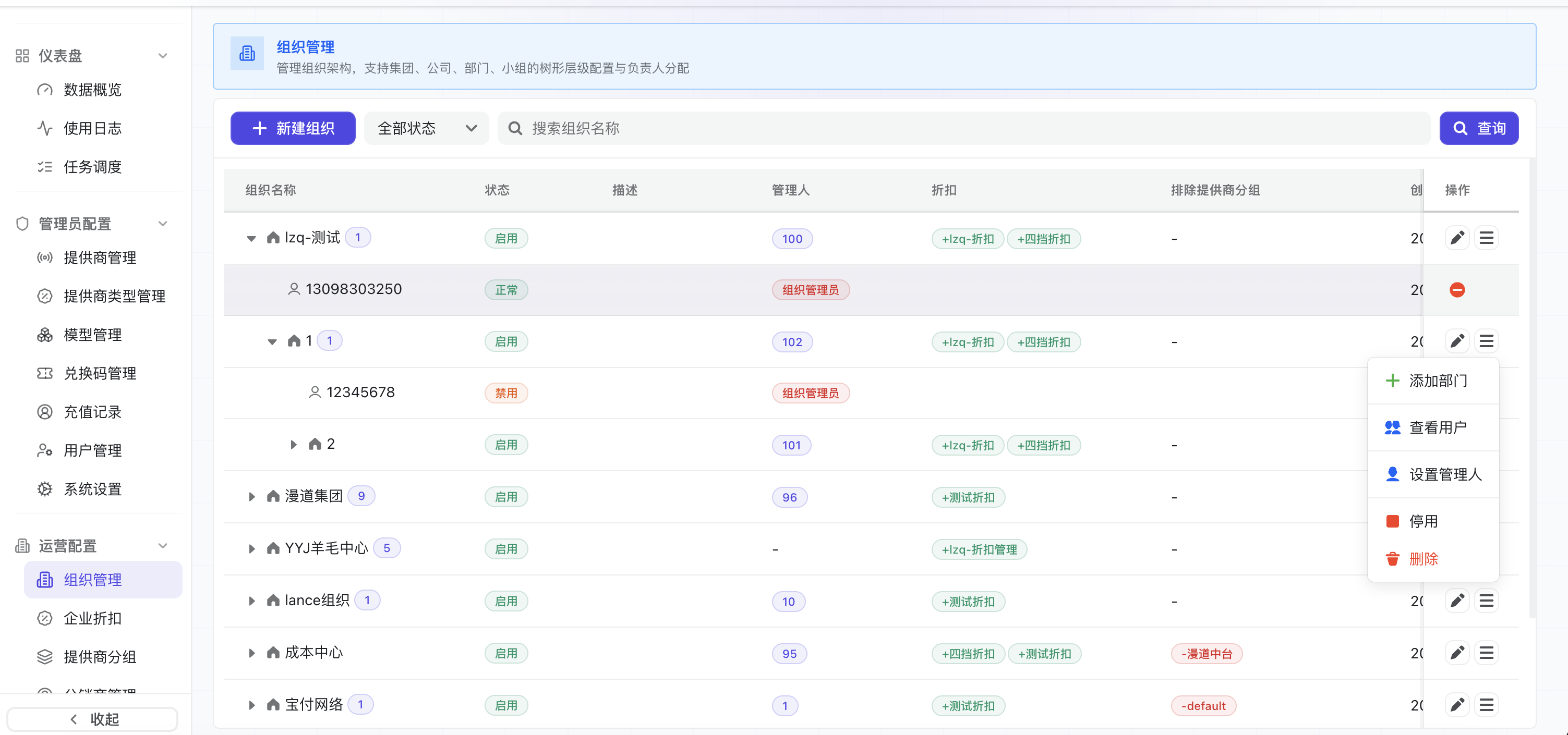Choose 停用 from the context menu

(x=1433, y=521)
